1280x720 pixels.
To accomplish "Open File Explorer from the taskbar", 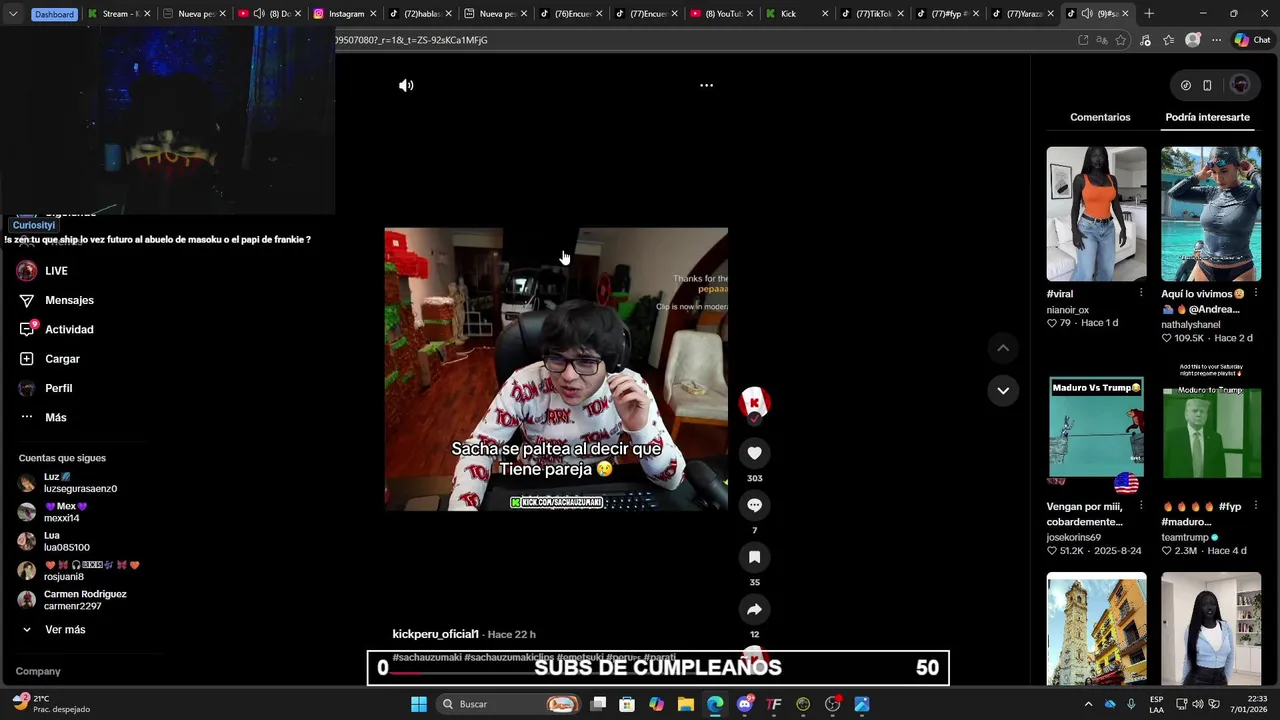I will click(x=685, y=704).
